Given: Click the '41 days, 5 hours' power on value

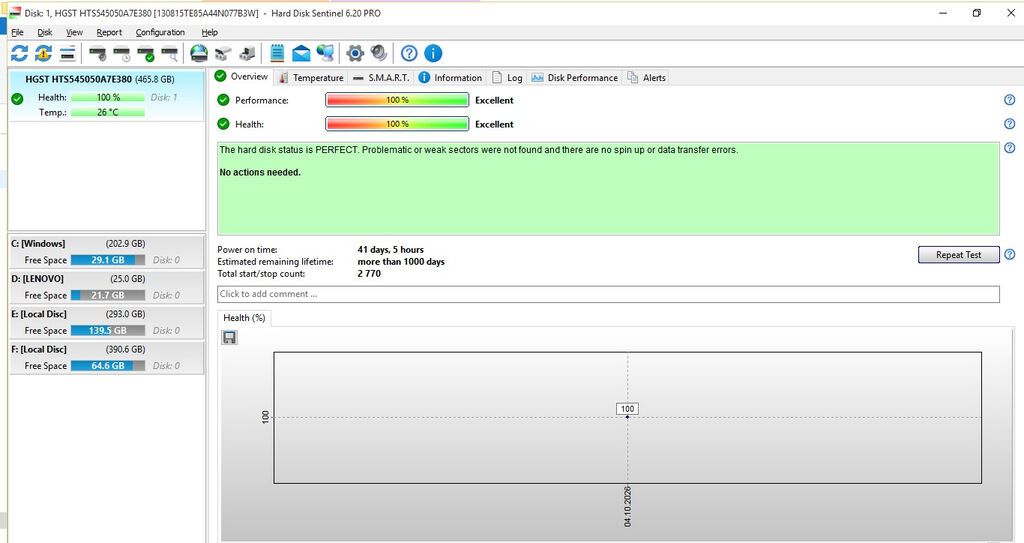Looking at the screenshot, I should (391, 250).
